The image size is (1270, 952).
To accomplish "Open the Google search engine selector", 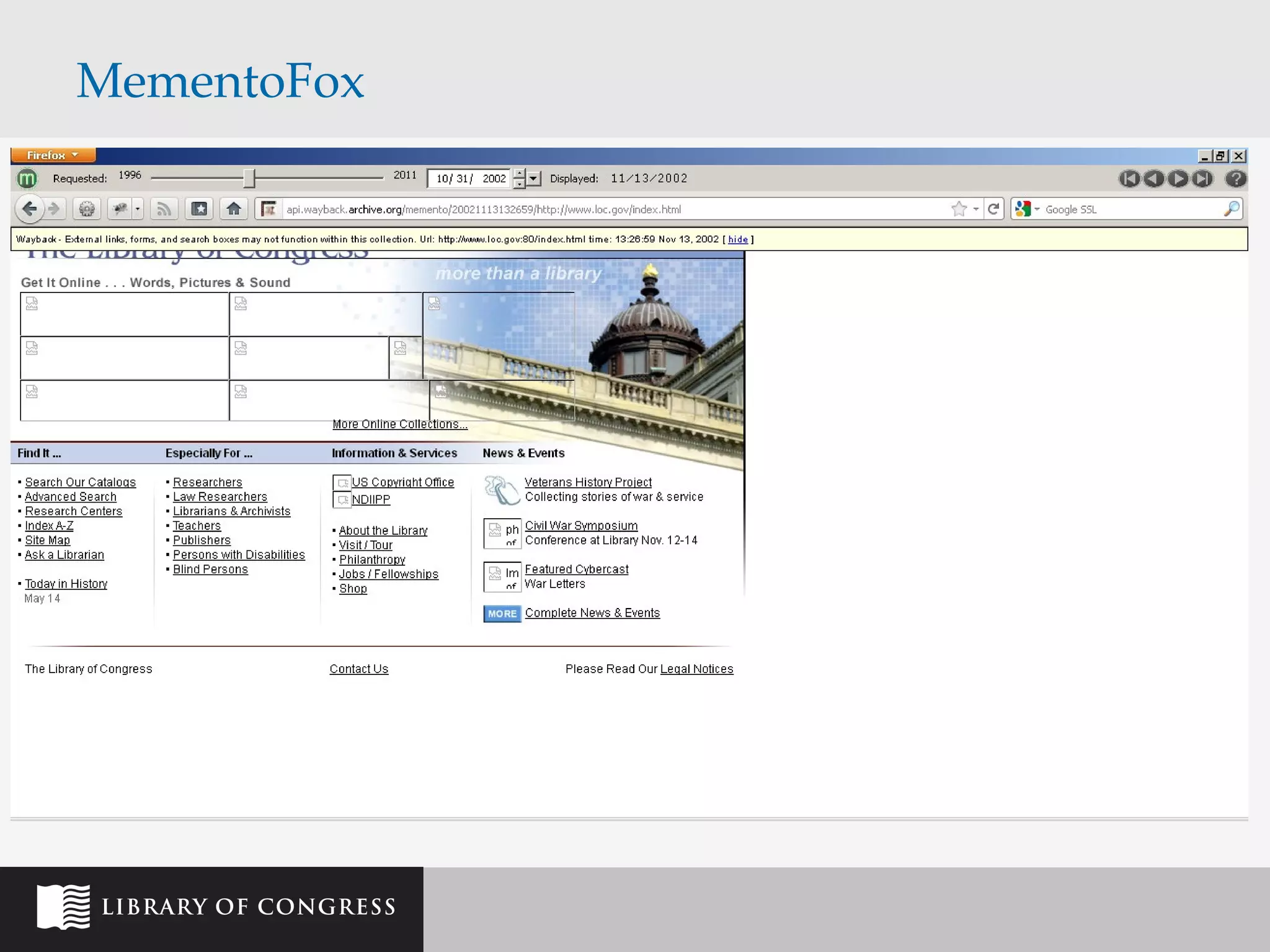I will pos(1027,209).
